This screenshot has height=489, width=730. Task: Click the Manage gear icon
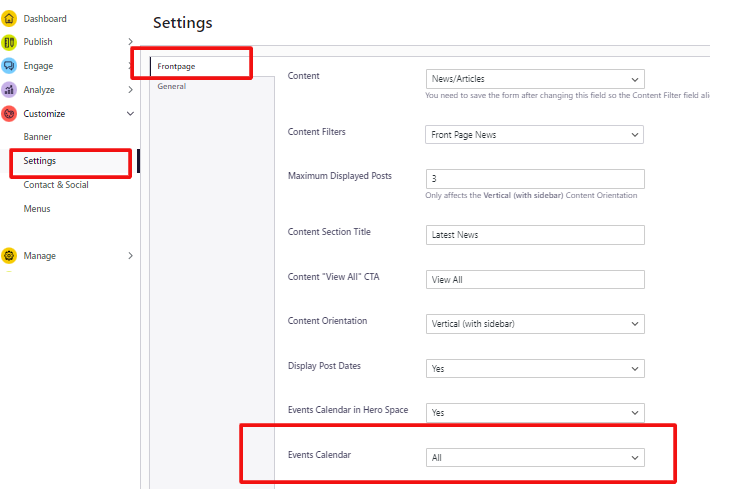[9, 256]
